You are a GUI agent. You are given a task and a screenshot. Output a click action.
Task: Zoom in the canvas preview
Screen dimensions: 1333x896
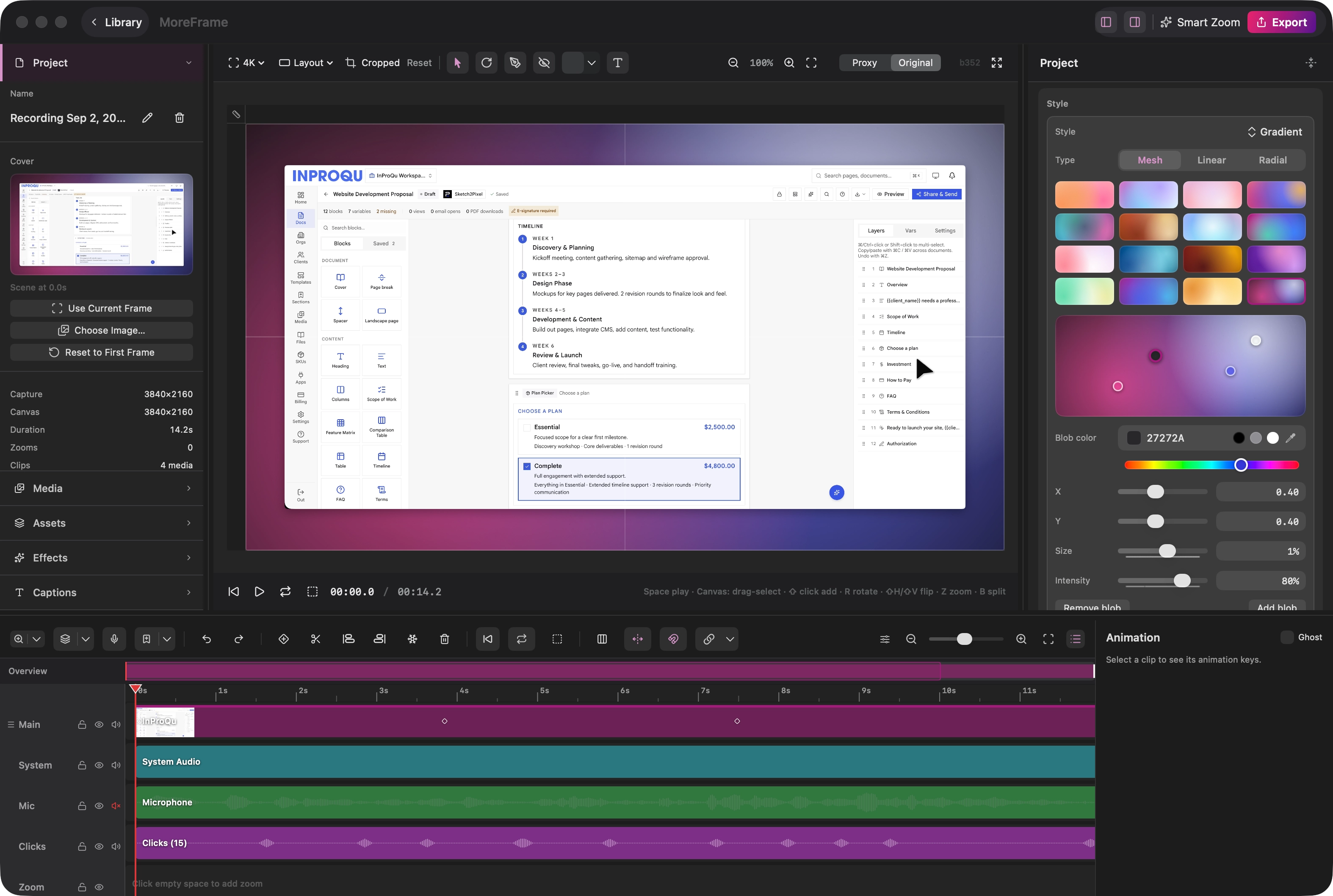(x=789, y=63)
